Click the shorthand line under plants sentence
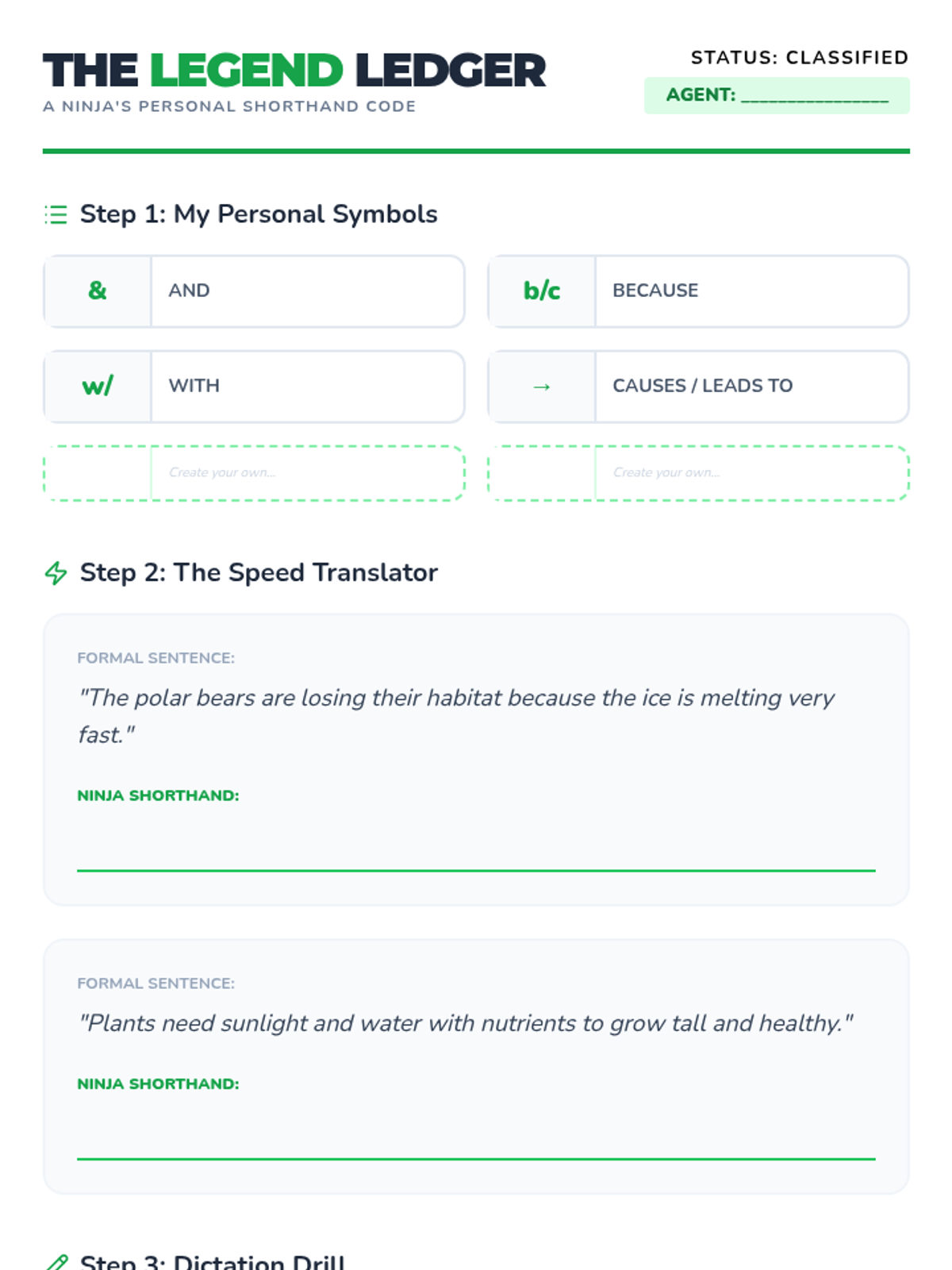 tap(476, 1138)
